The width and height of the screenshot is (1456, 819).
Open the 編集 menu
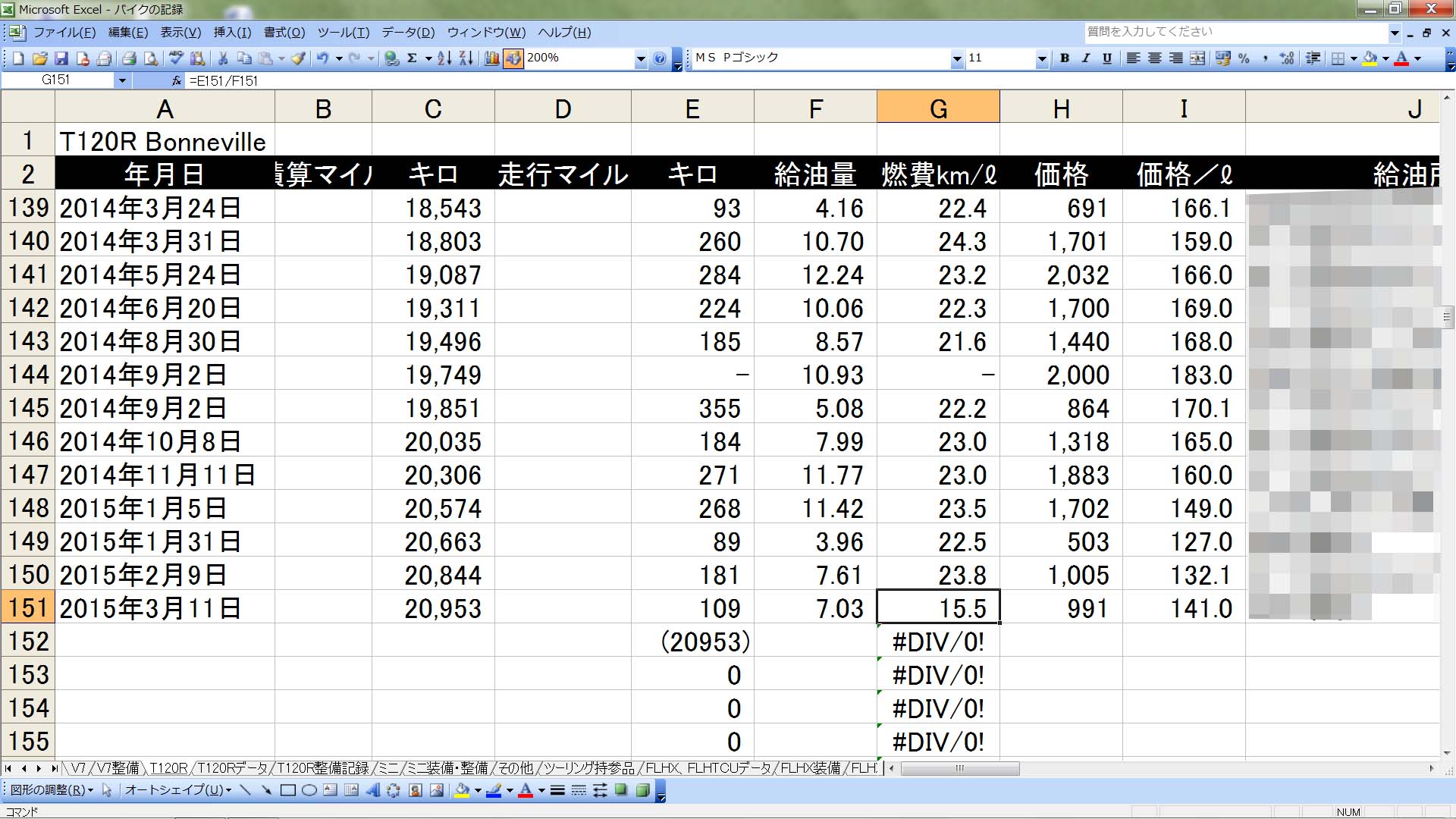click(128, 33)
